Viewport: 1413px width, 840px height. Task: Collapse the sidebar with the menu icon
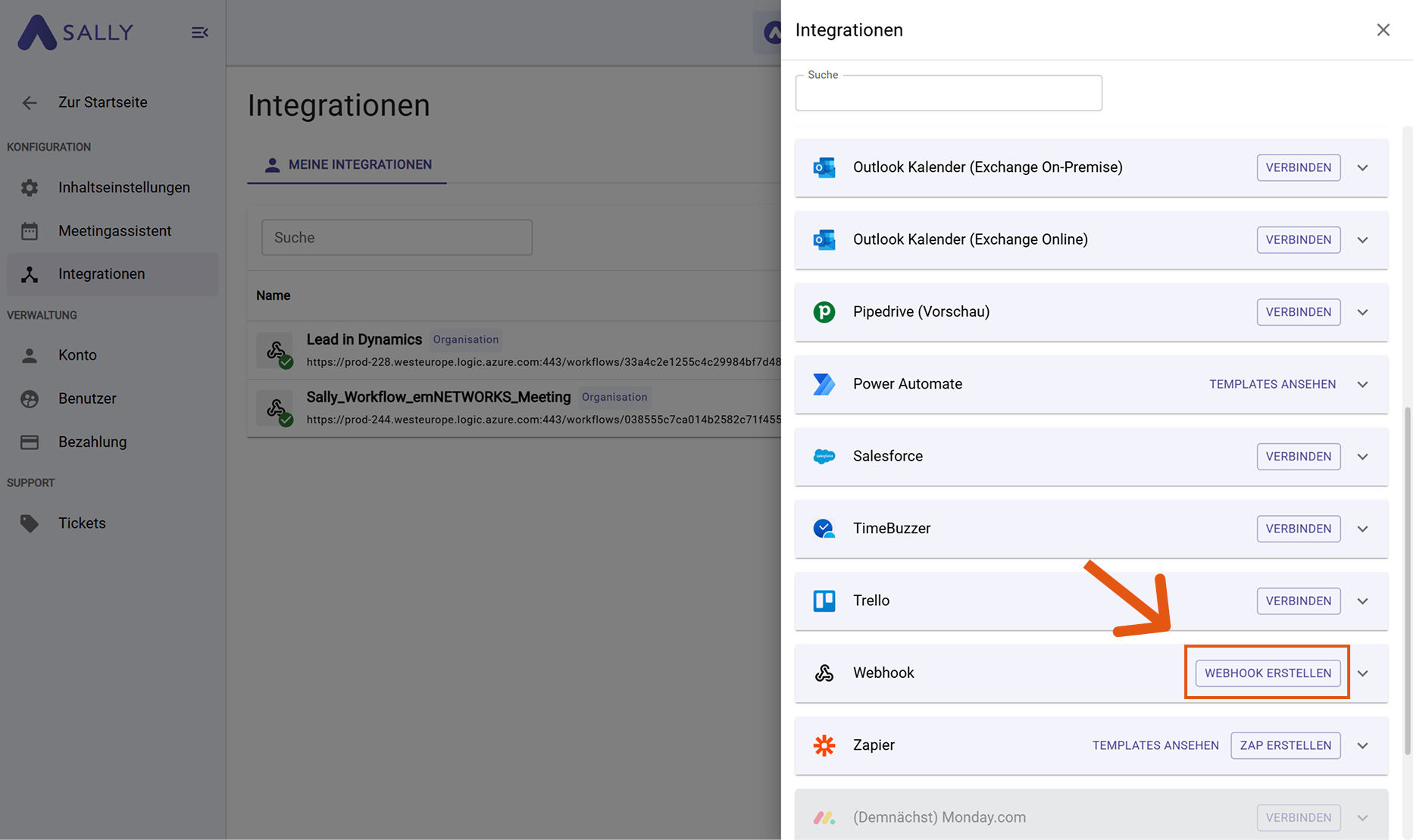[200, 33]
